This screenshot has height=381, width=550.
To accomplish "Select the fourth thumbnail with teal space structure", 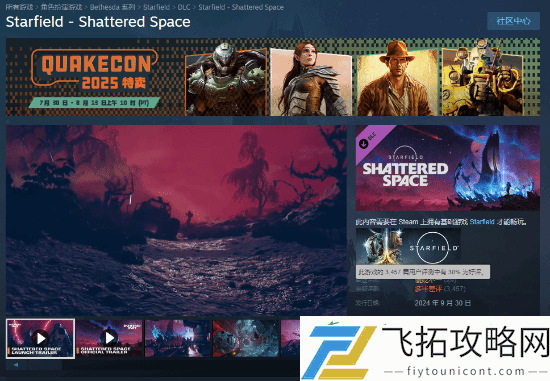I will pyautogui.click(x=246, y=338).
